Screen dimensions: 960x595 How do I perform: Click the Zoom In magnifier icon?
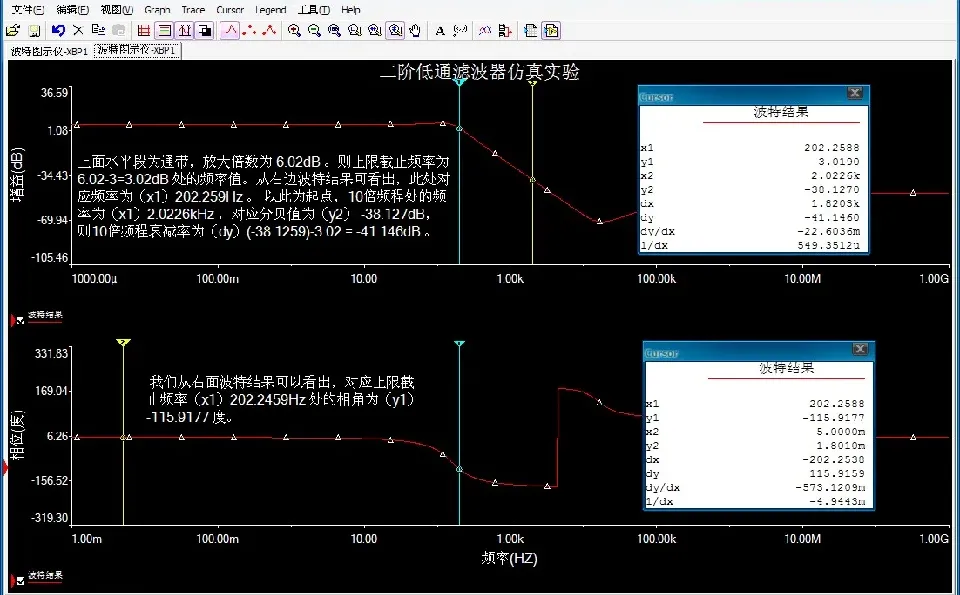pos(294,30)
